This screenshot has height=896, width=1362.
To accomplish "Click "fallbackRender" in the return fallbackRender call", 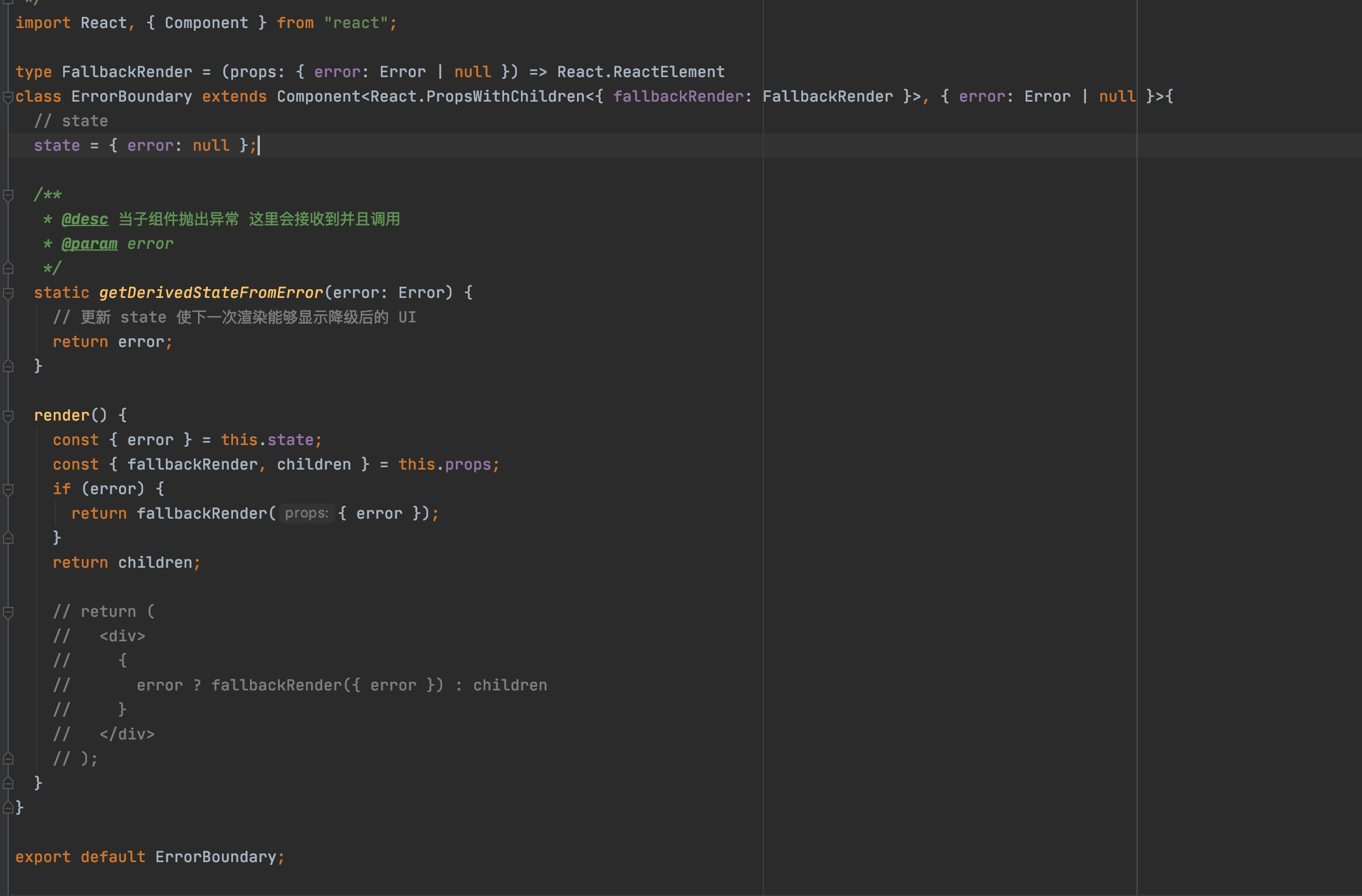I will point(201,513).
